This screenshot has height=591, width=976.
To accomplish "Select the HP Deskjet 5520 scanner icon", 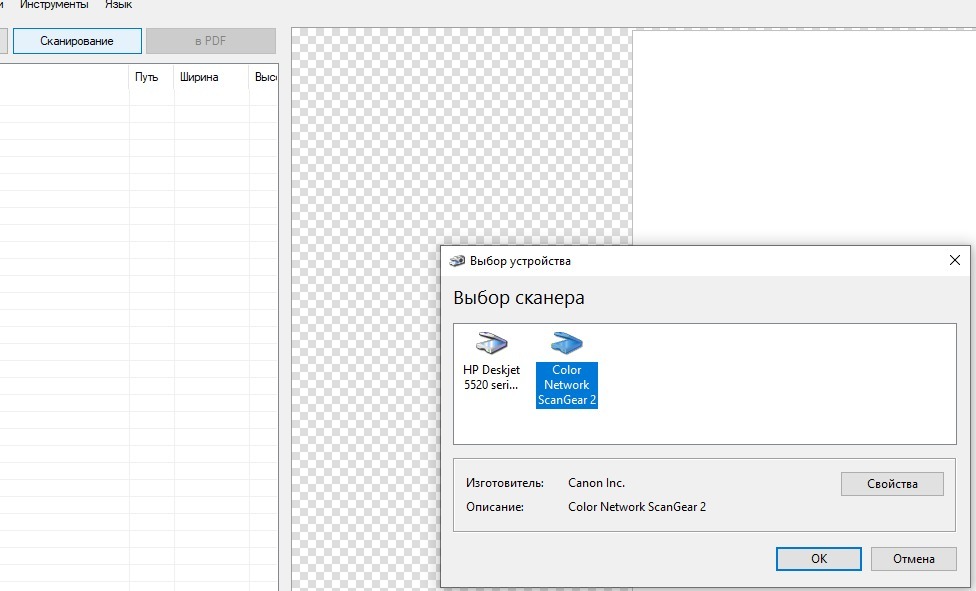I will (x=492, y=344).
